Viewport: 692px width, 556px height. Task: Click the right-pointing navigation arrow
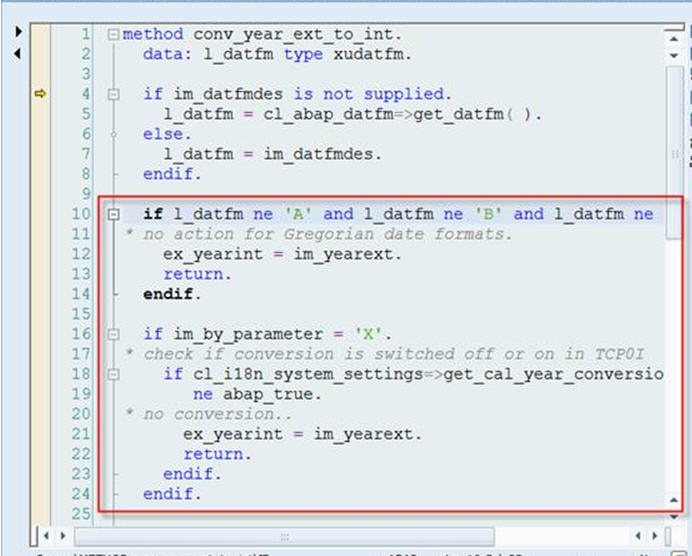[19, 32]
